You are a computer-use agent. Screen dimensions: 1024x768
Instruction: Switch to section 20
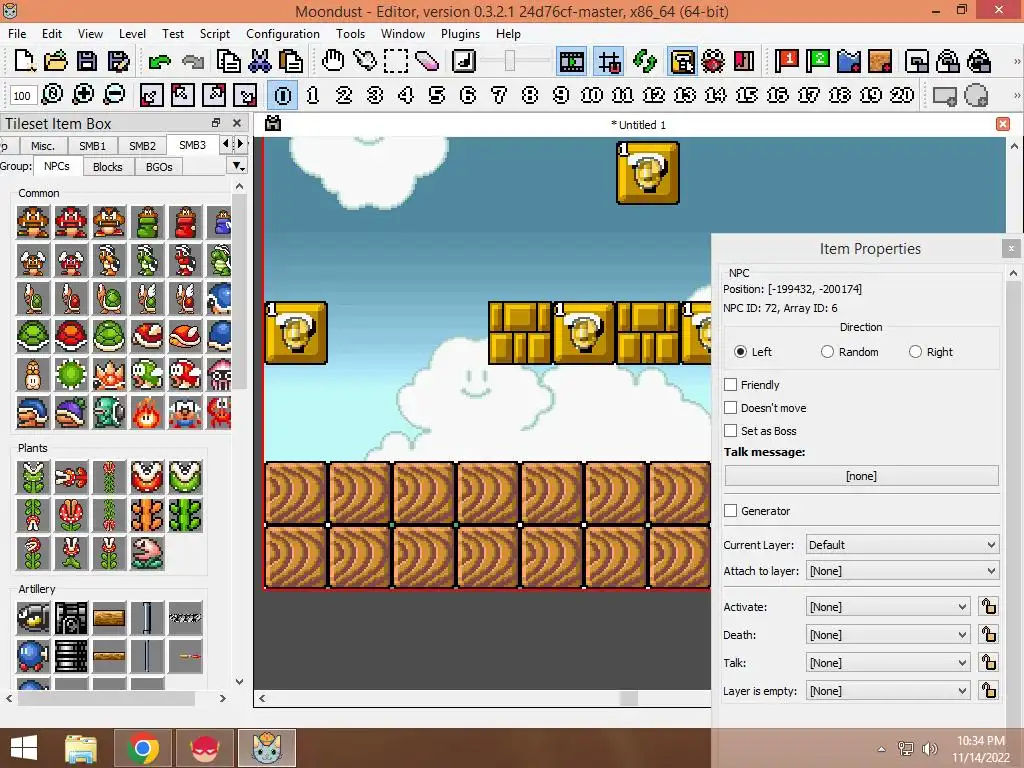(x=902, y=95)
